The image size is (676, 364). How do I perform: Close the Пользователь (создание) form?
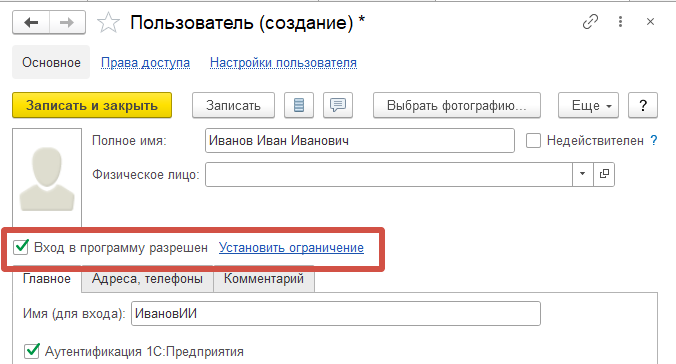[651, 22]
